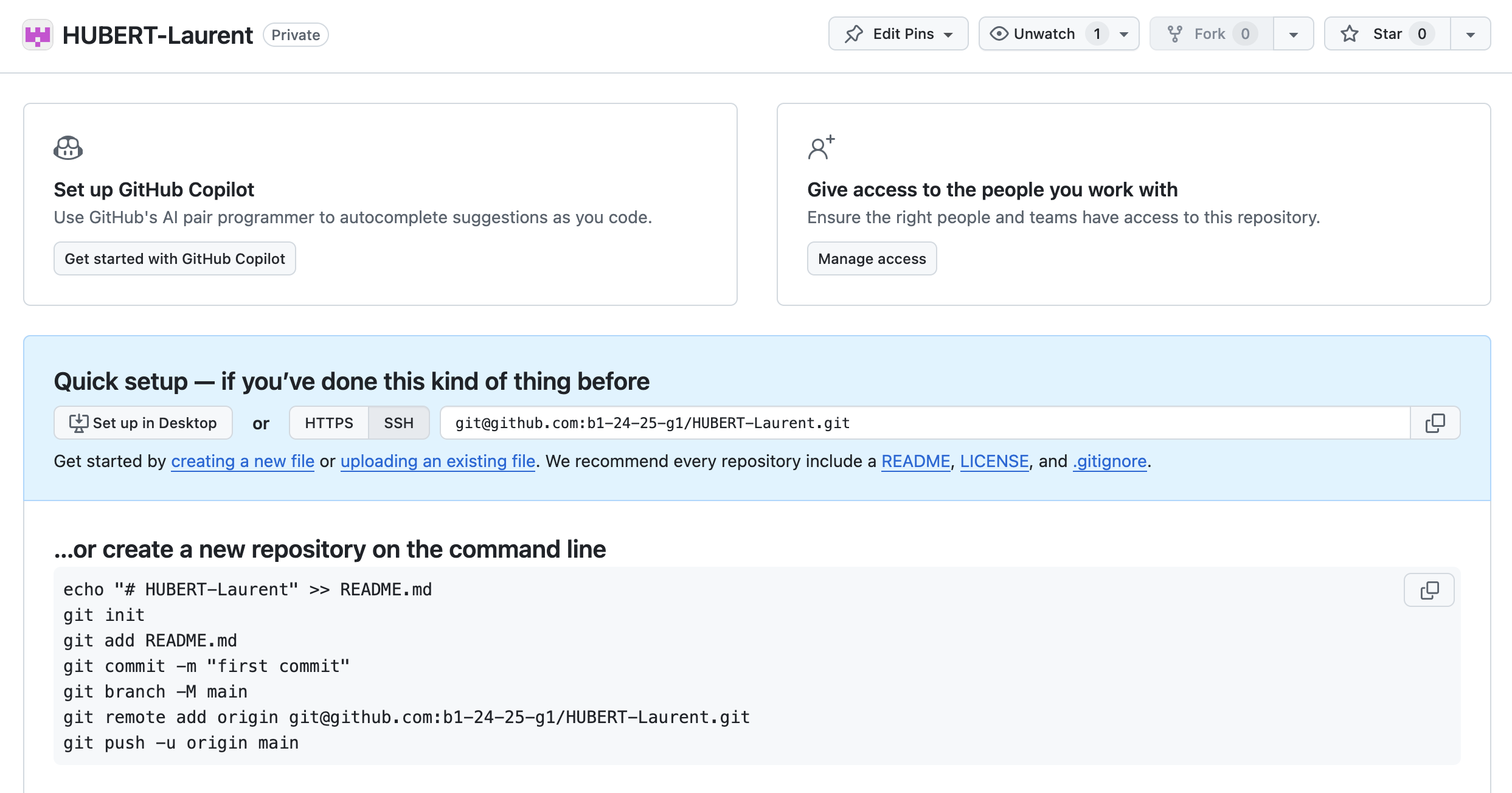The width and height of the screenshot is (1512, 793).
Task: Click the add-person access icon
Action: click(x=820, y=148)
